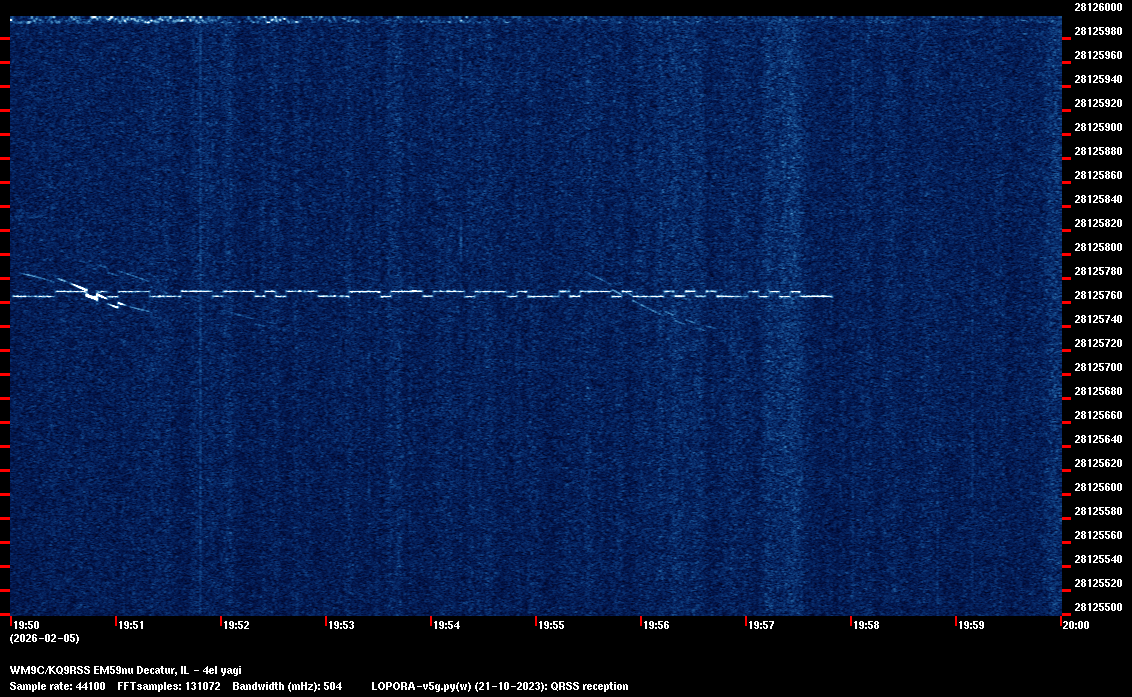This screenshot has height=697, width=1132.
Task: Click the bright signal burst near 19:50
Action: 93,294
